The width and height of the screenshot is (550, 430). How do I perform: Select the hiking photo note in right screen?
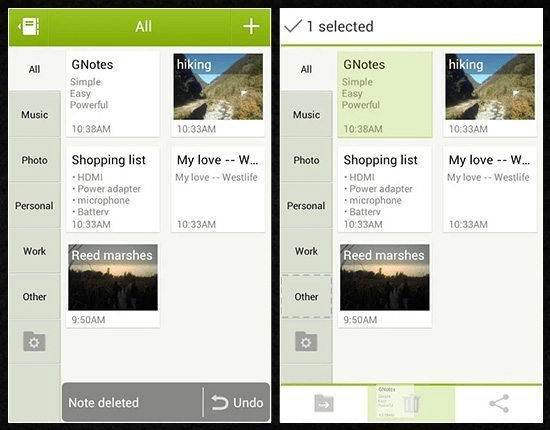[490, 94]
